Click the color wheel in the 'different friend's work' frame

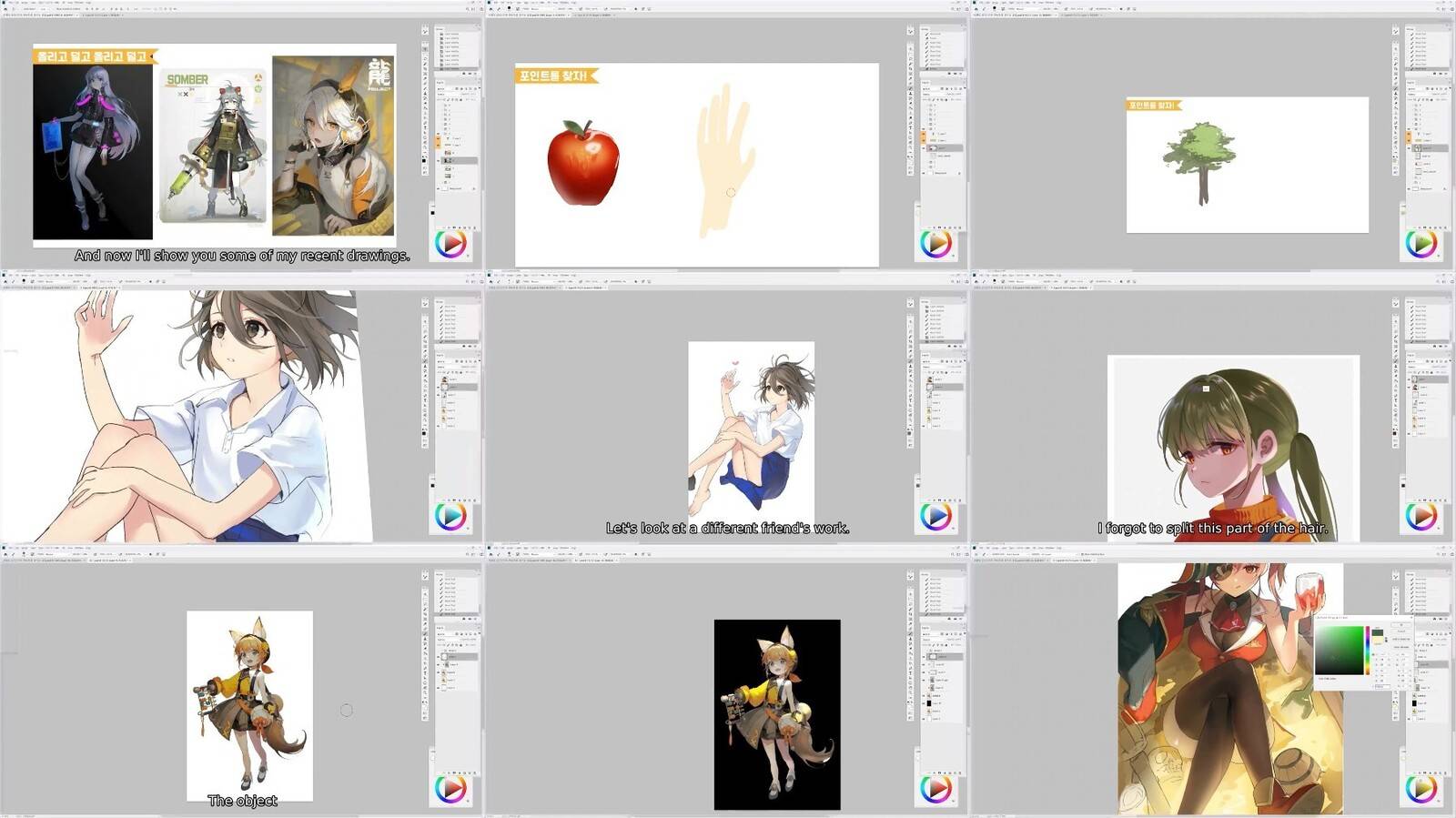[x=935, y=516]
